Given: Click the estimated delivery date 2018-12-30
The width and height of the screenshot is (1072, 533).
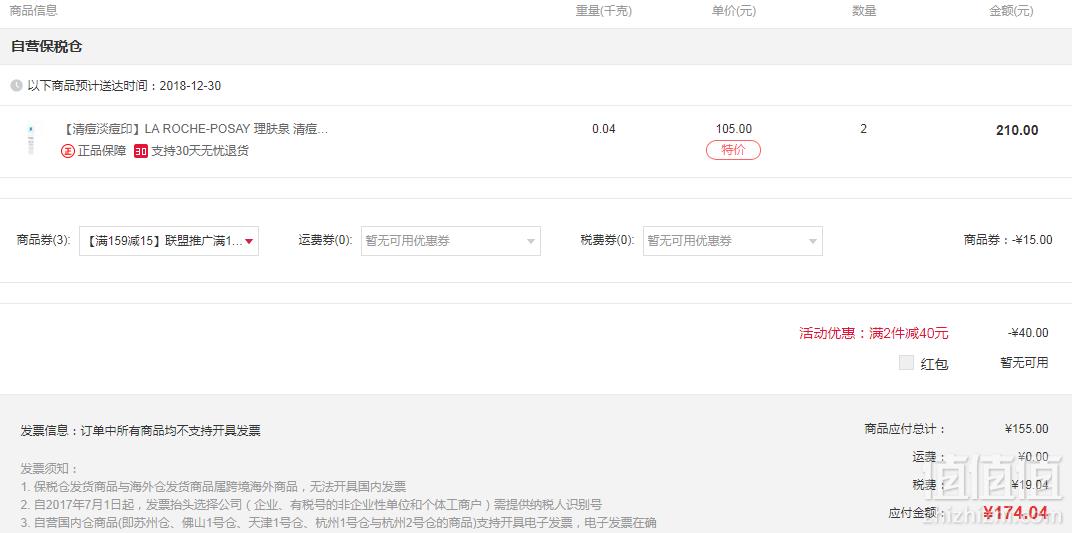Looking at the screenshot, I should pyautogui.click(x=190, y=86).
